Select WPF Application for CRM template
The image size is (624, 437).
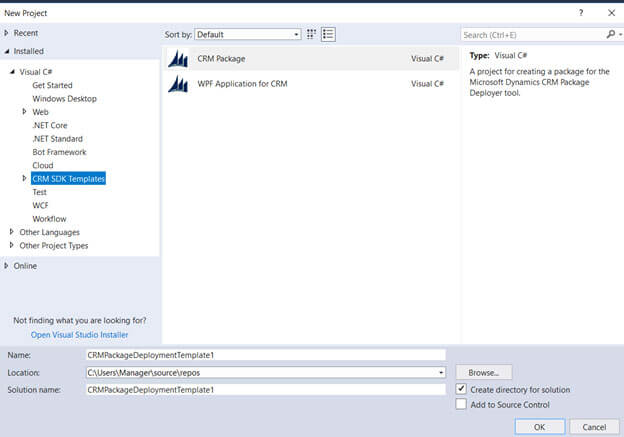[311, 84]
